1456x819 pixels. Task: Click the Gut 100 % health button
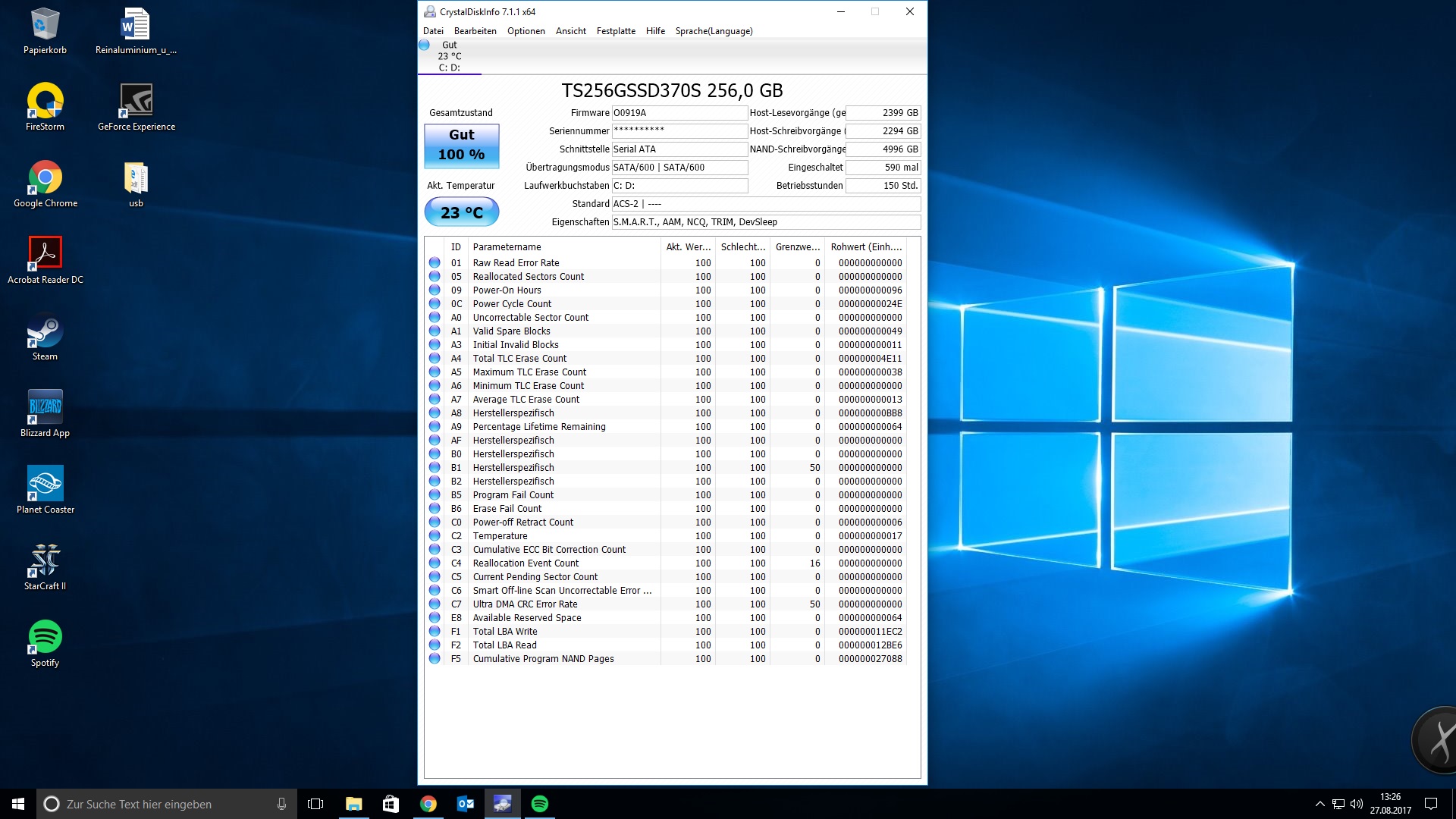coord(461,145)
